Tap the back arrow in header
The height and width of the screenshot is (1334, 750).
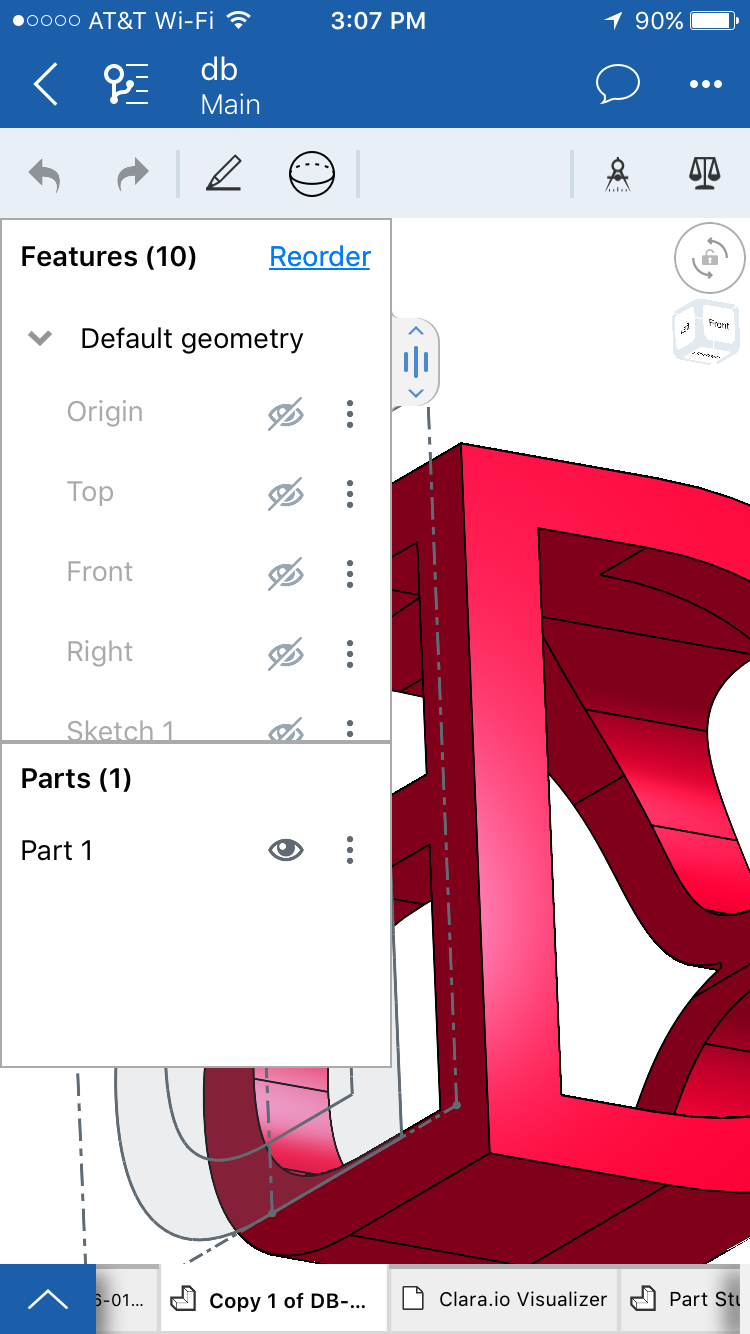45,85
